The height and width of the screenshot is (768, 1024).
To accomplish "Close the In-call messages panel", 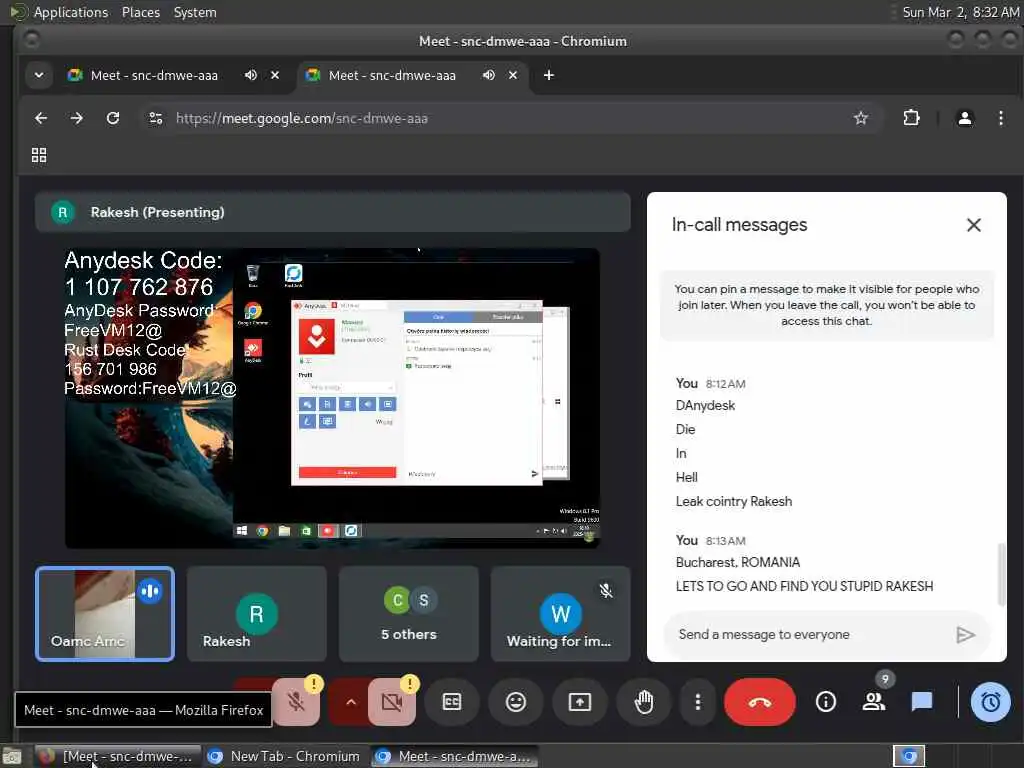I will coord(974,225).
